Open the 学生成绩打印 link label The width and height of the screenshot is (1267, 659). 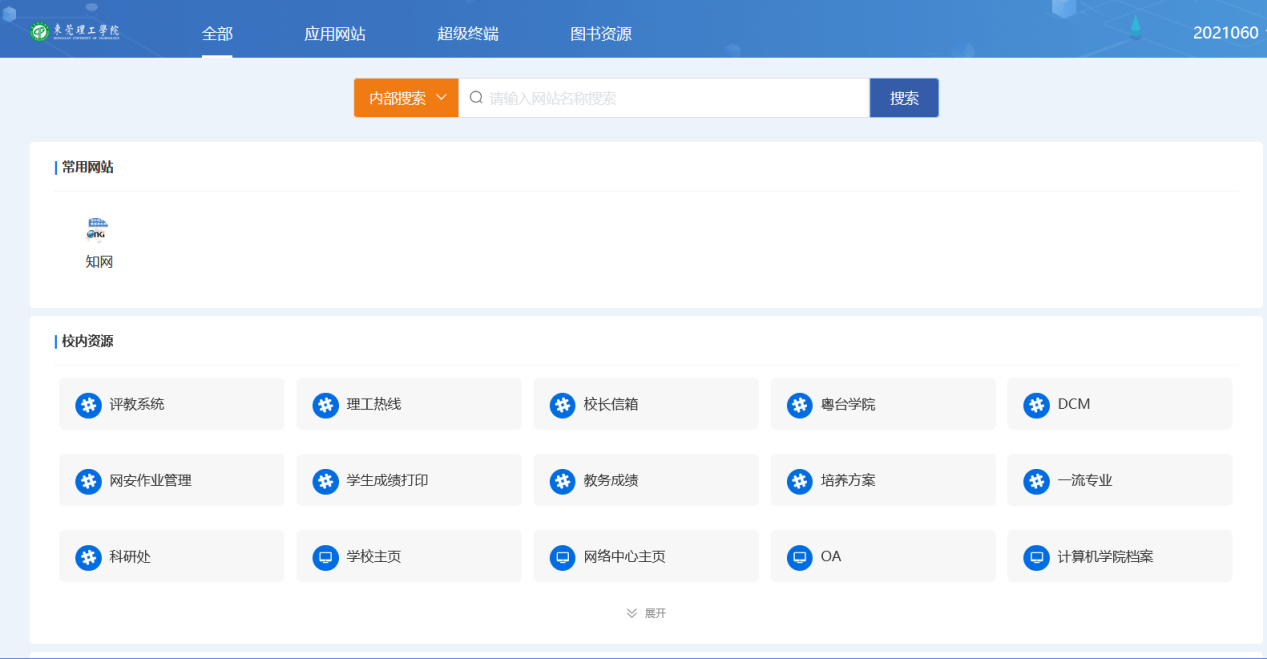[x=388, y=480]
